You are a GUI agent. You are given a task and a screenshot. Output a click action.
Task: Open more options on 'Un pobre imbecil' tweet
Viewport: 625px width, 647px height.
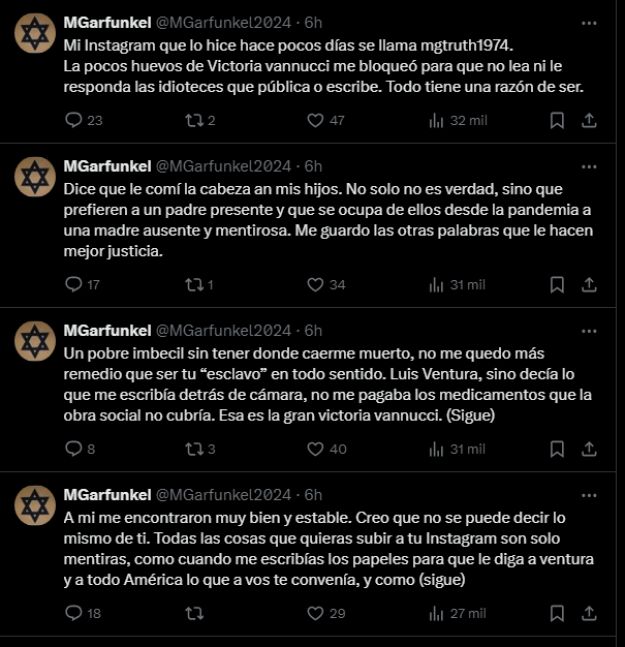tap(589, 331)
